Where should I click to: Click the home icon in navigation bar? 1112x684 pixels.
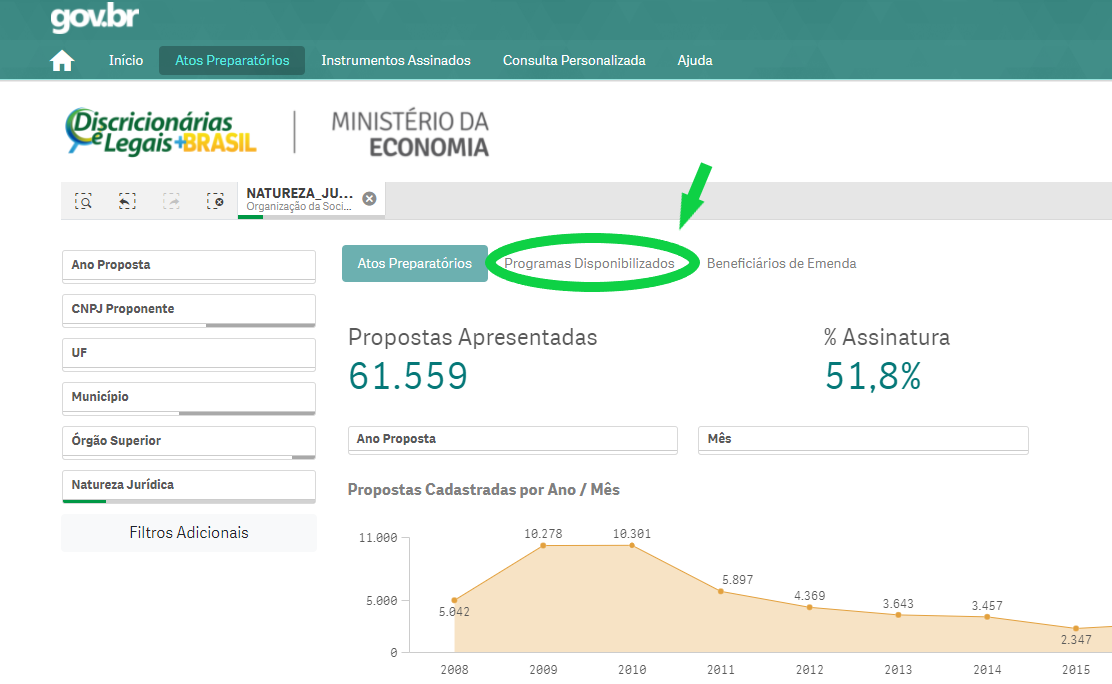[x=62, y=61]
